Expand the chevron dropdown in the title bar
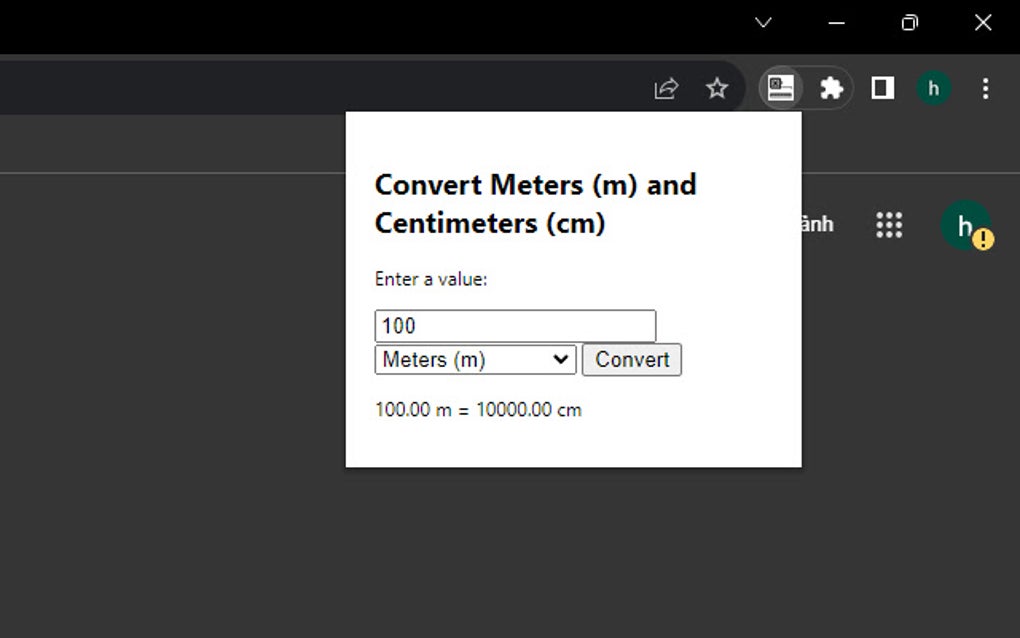This screenshot has height=638, width=1020. pos(763,22)
